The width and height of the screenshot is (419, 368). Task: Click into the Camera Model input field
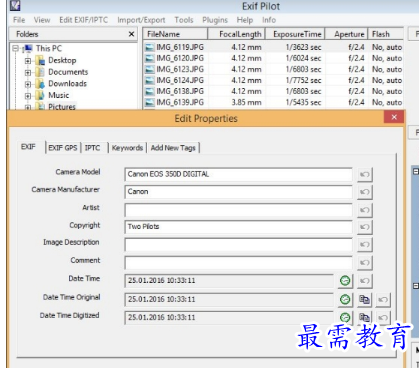[x=238, y=174]
